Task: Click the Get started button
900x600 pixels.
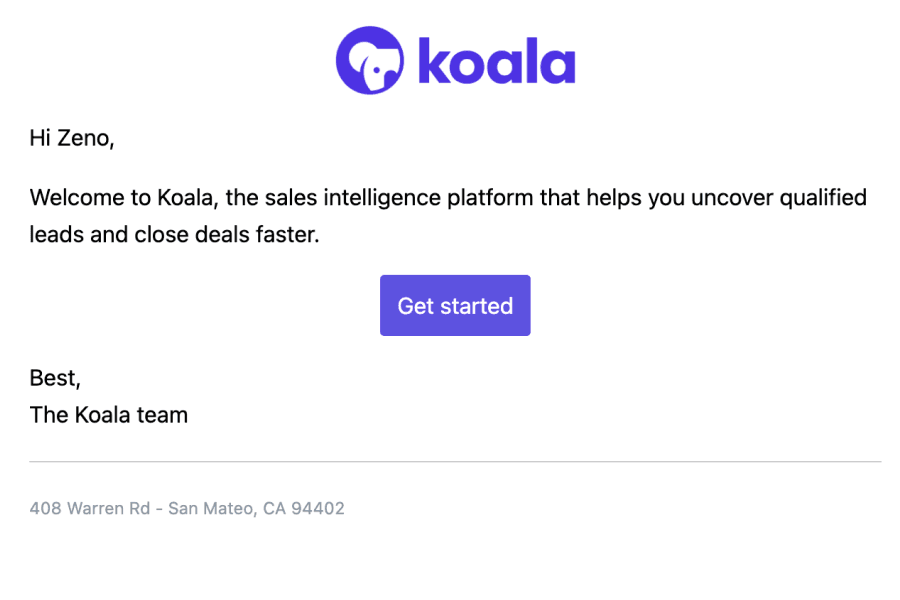Action: click(x=455, y=305)
